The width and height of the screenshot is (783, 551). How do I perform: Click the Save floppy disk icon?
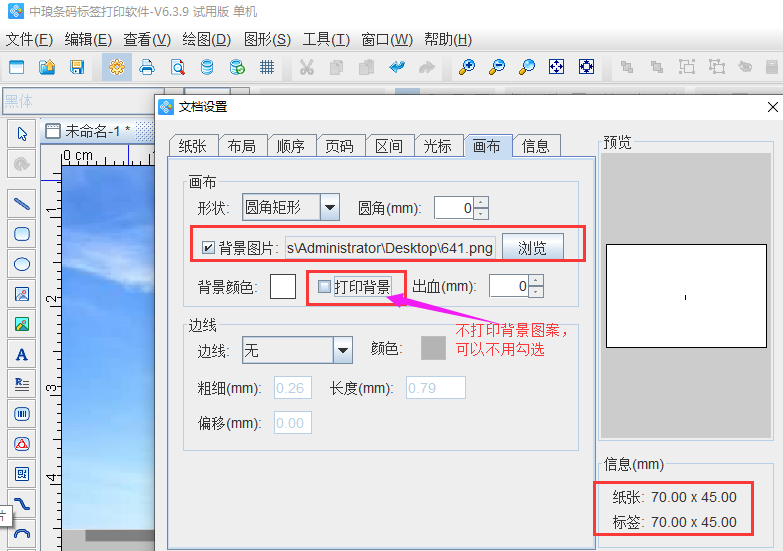click(77, 66)
